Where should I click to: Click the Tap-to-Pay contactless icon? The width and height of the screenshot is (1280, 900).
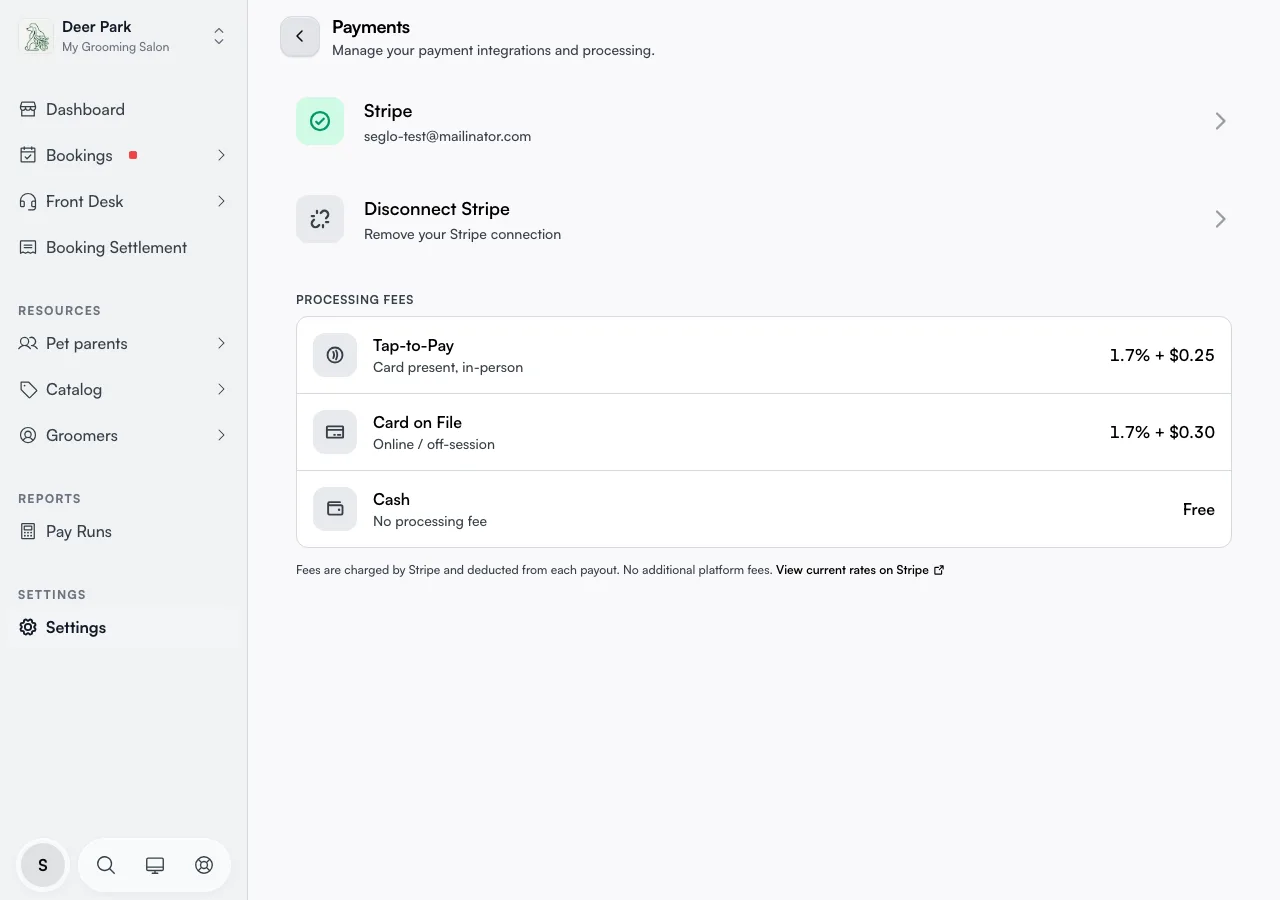(x=335, y=355)
